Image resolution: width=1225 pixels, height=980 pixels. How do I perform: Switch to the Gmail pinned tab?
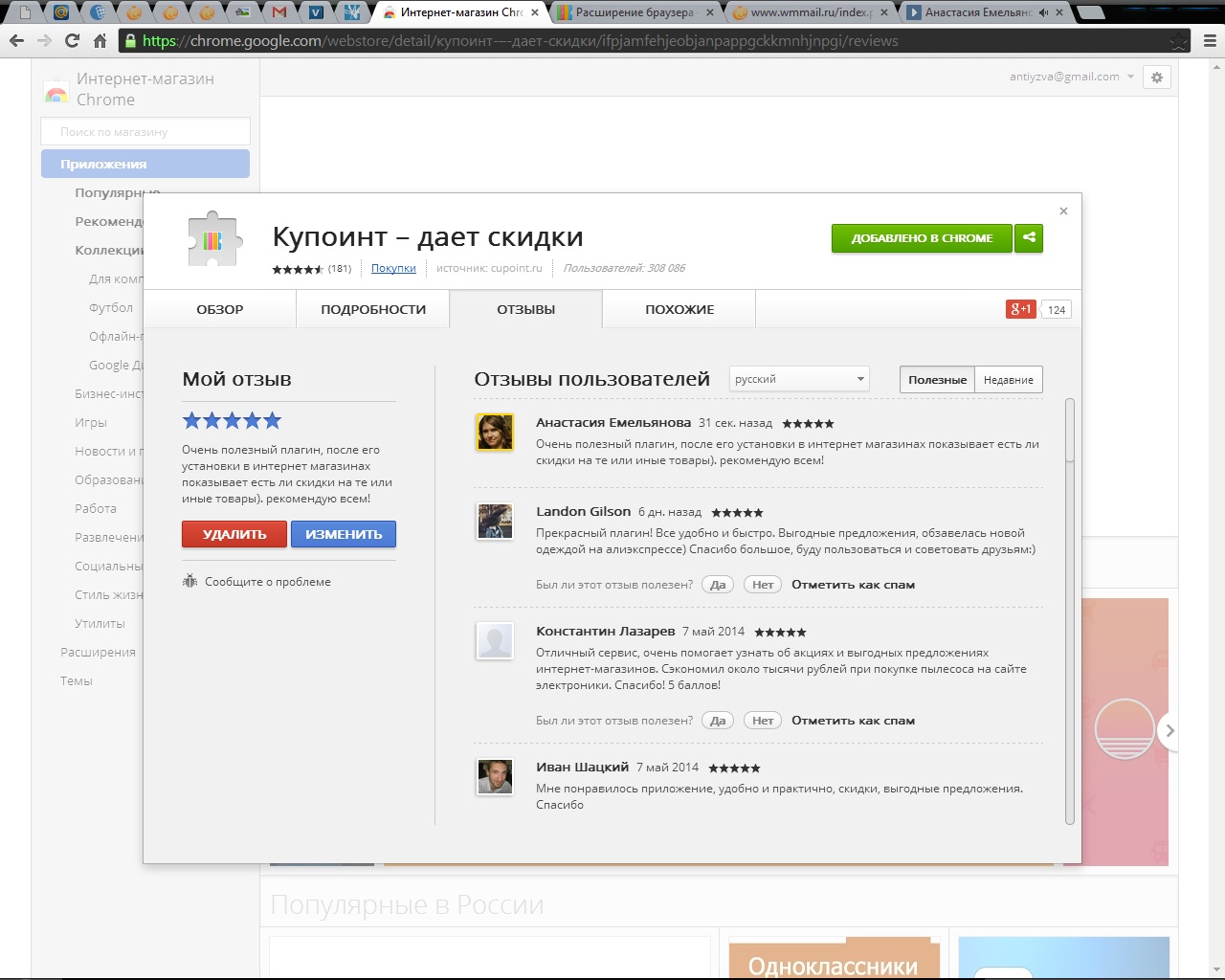coord(278,12)
